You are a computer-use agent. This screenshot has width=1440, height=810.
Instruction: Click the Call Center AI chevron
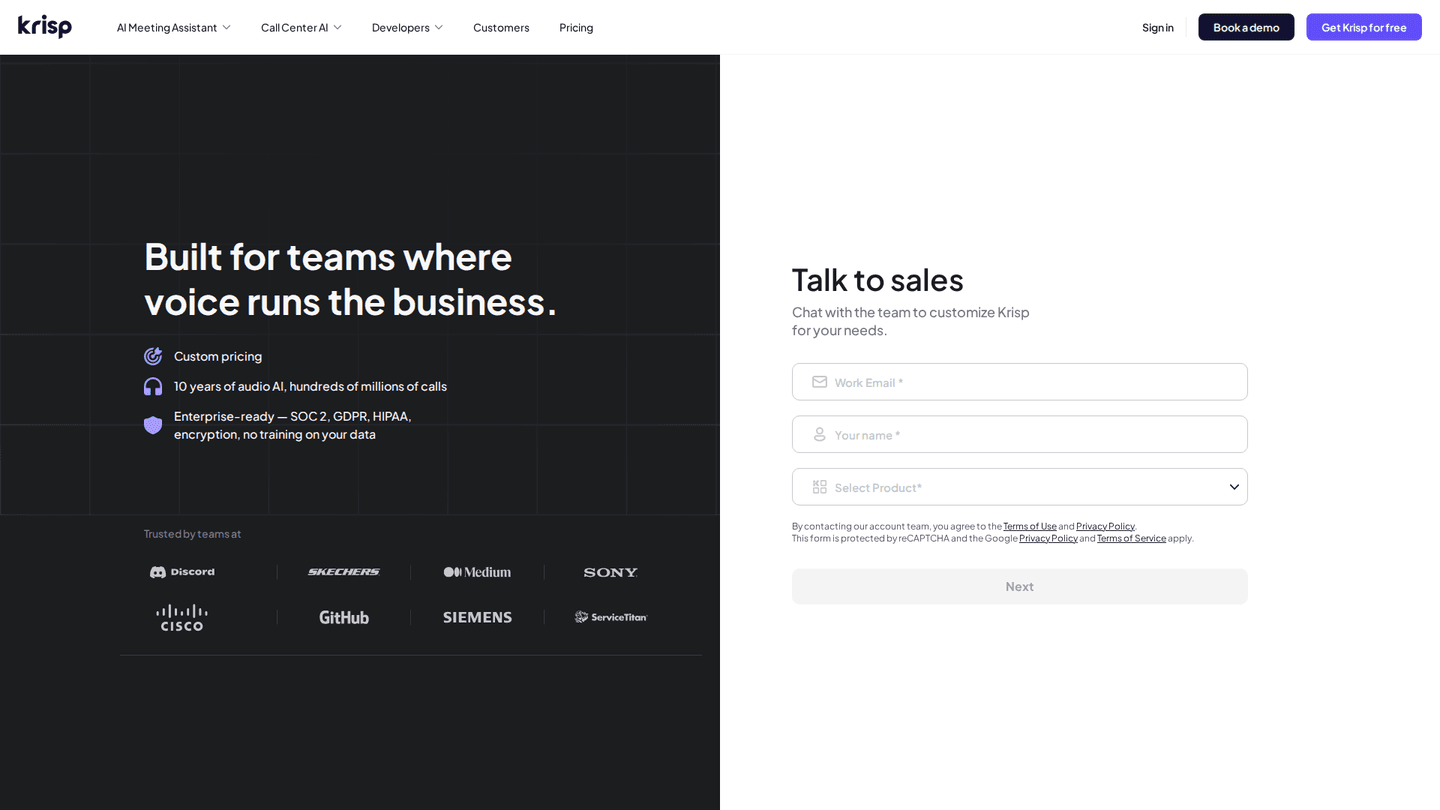pos(337,28)
